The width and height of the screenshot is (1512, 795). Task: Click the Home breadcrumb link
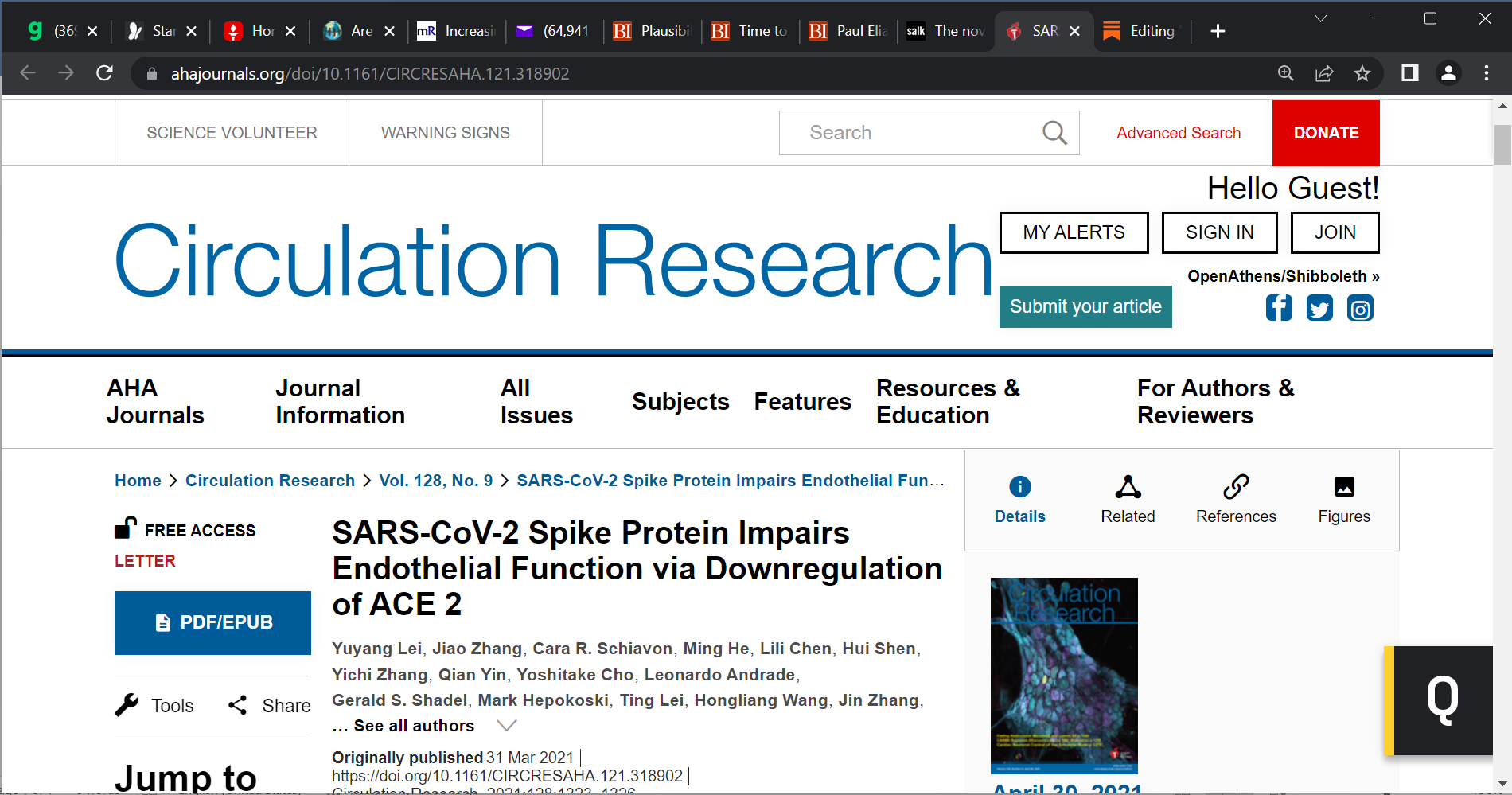coord(138,481)
